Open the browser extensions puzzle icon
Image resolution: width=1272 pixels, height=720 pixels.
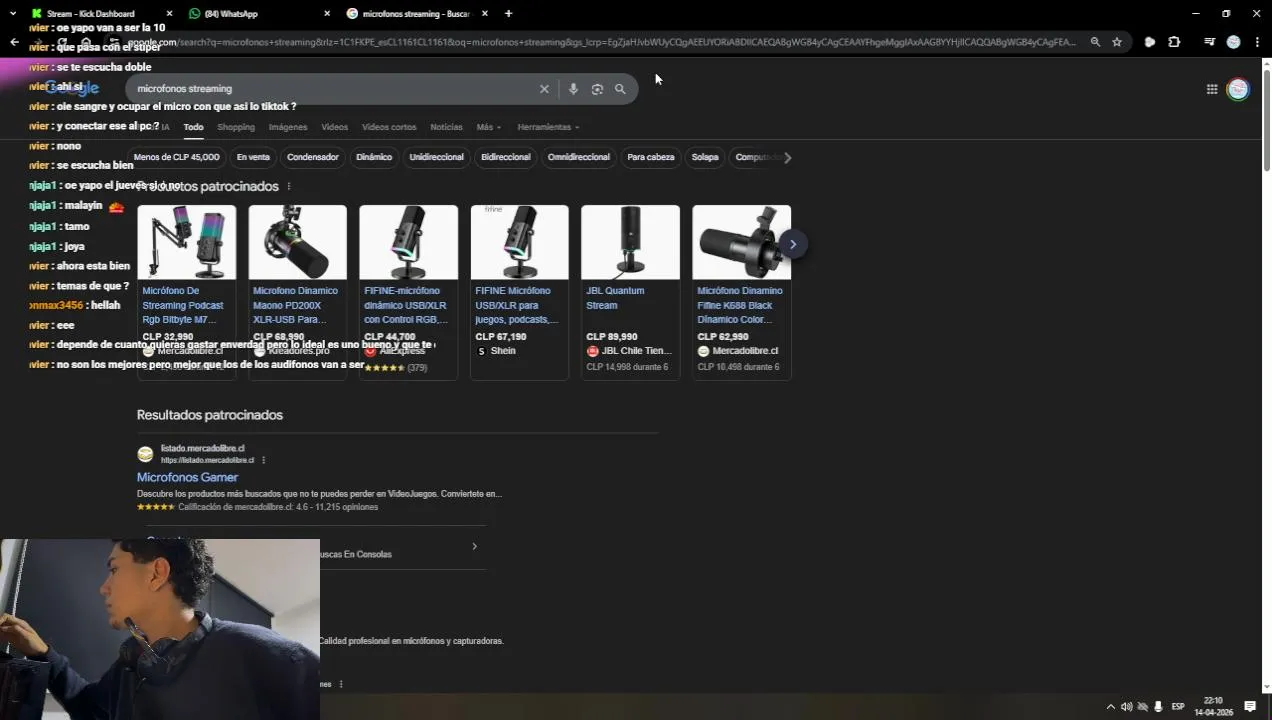[1174, 42]
